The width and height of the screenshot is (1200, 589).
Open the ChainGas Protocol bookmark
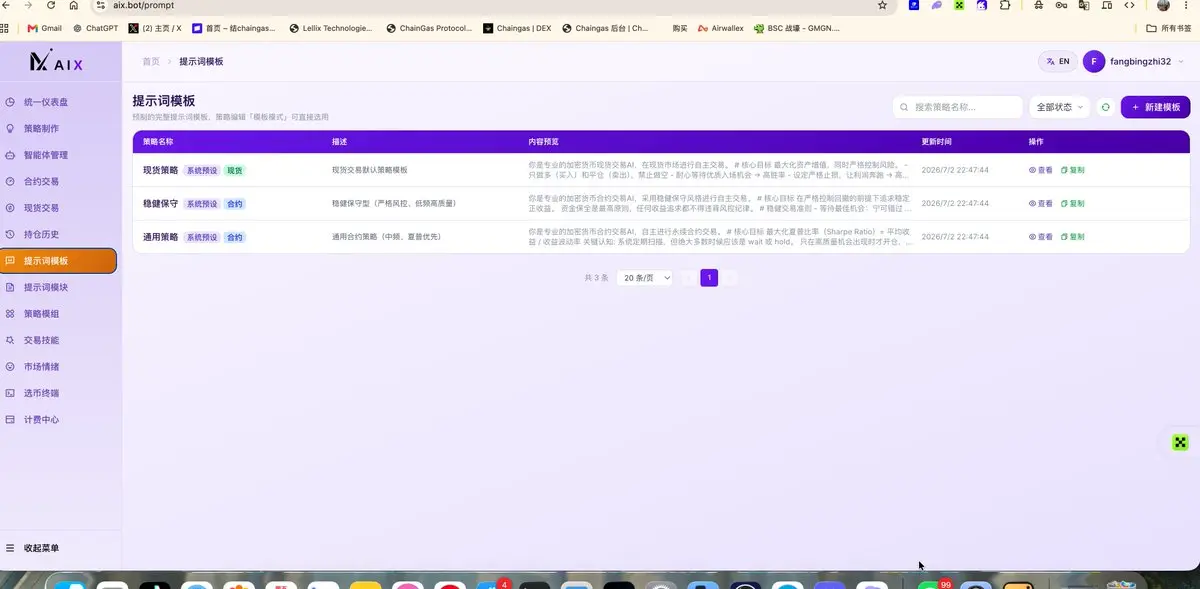(428, 28)
